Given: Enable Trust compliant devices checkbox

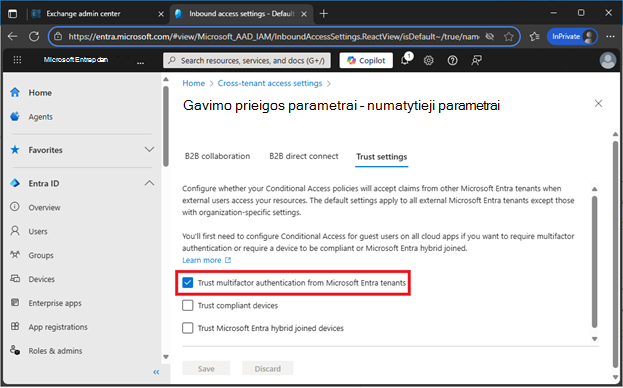Looking at the screenshot, I should 188,305.
